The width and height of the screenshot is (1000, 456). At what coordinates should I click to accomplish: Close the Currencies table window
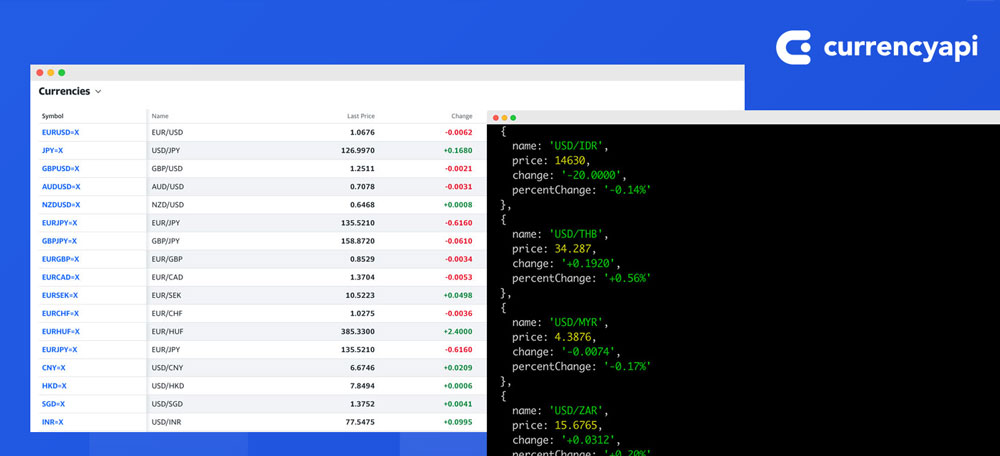coord(40,73)
